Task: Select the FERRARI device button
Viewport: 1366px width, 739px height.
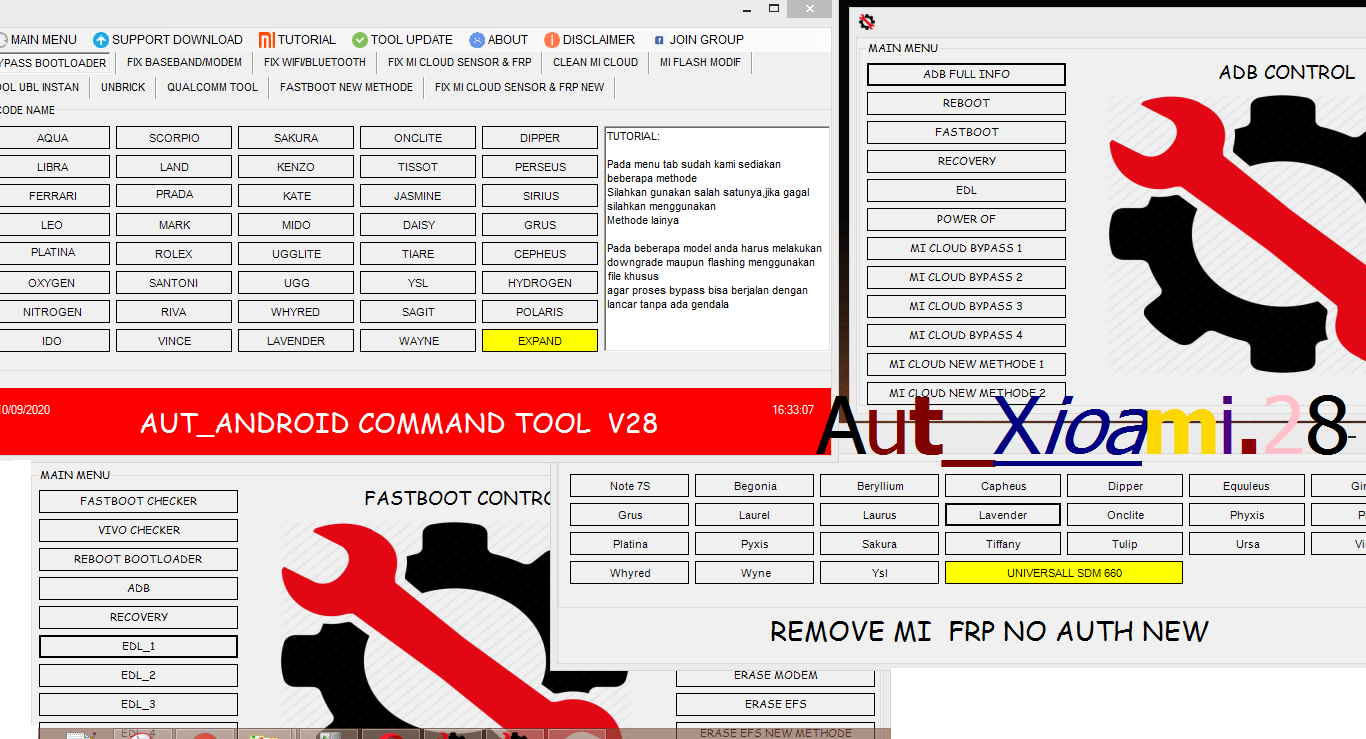Action: tap(52, 196)
